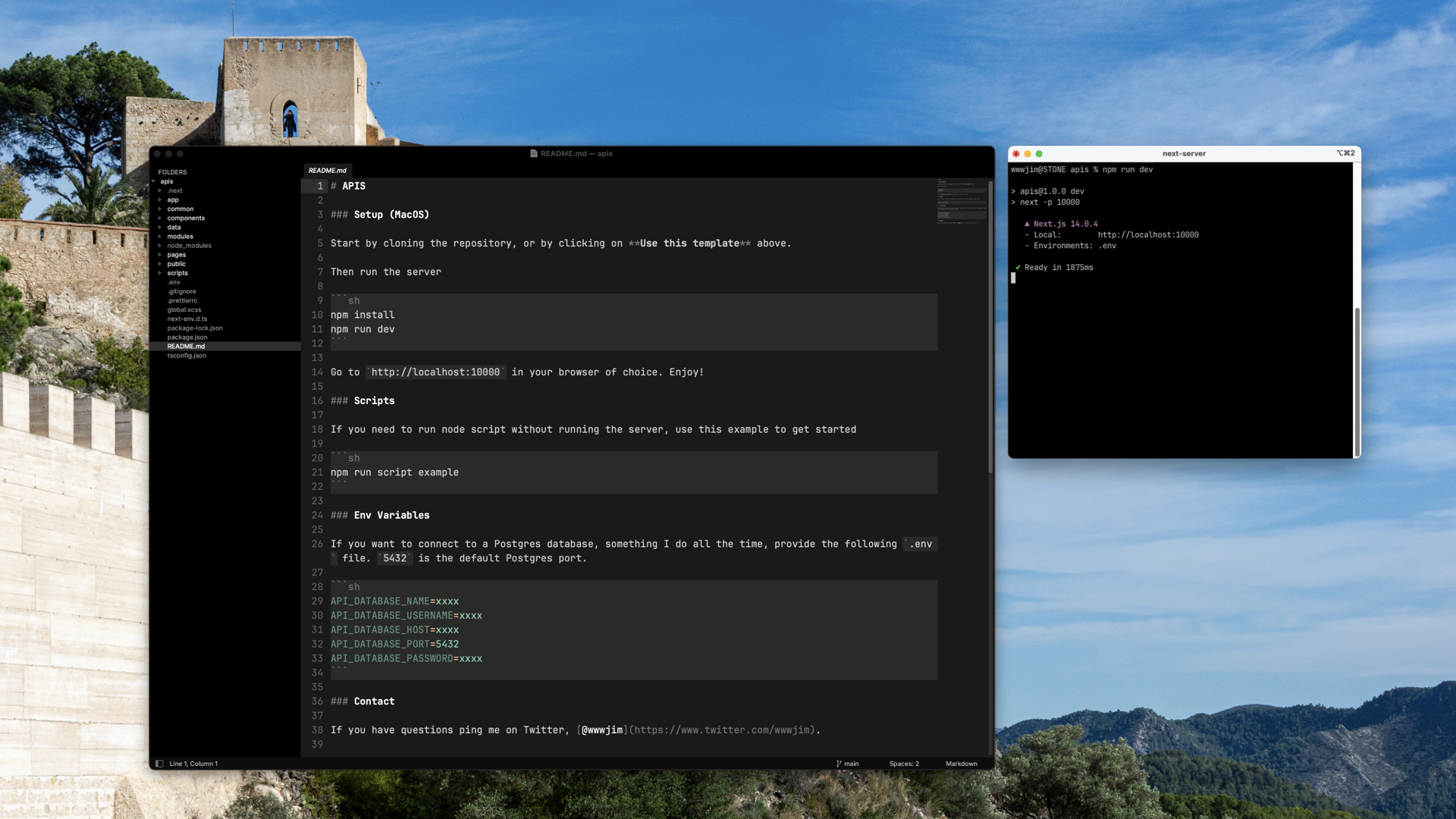
Task: Click the localhost:10000 URL in terminal
Action: (1148, 235)
